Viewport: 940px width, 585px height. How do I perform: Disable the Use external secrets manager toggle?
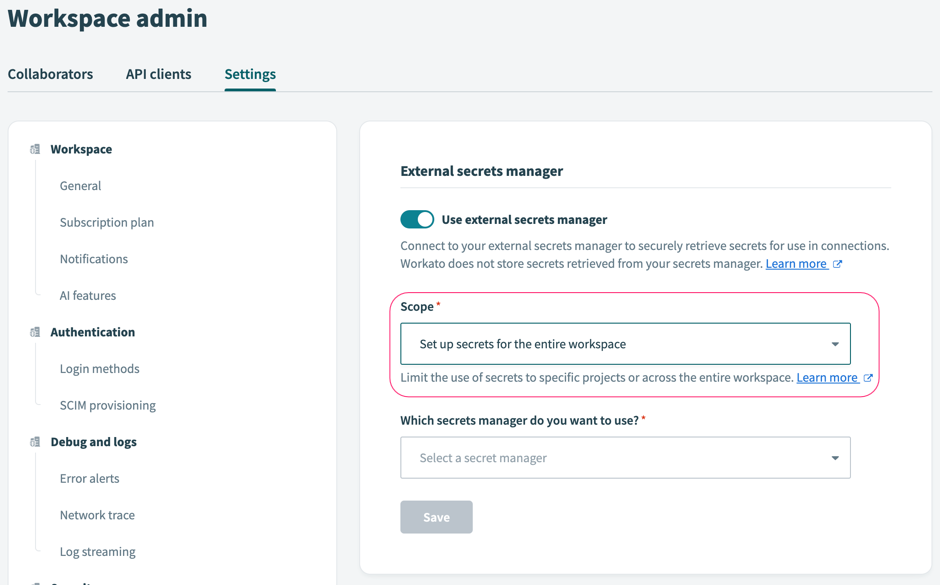coord(417,219)
